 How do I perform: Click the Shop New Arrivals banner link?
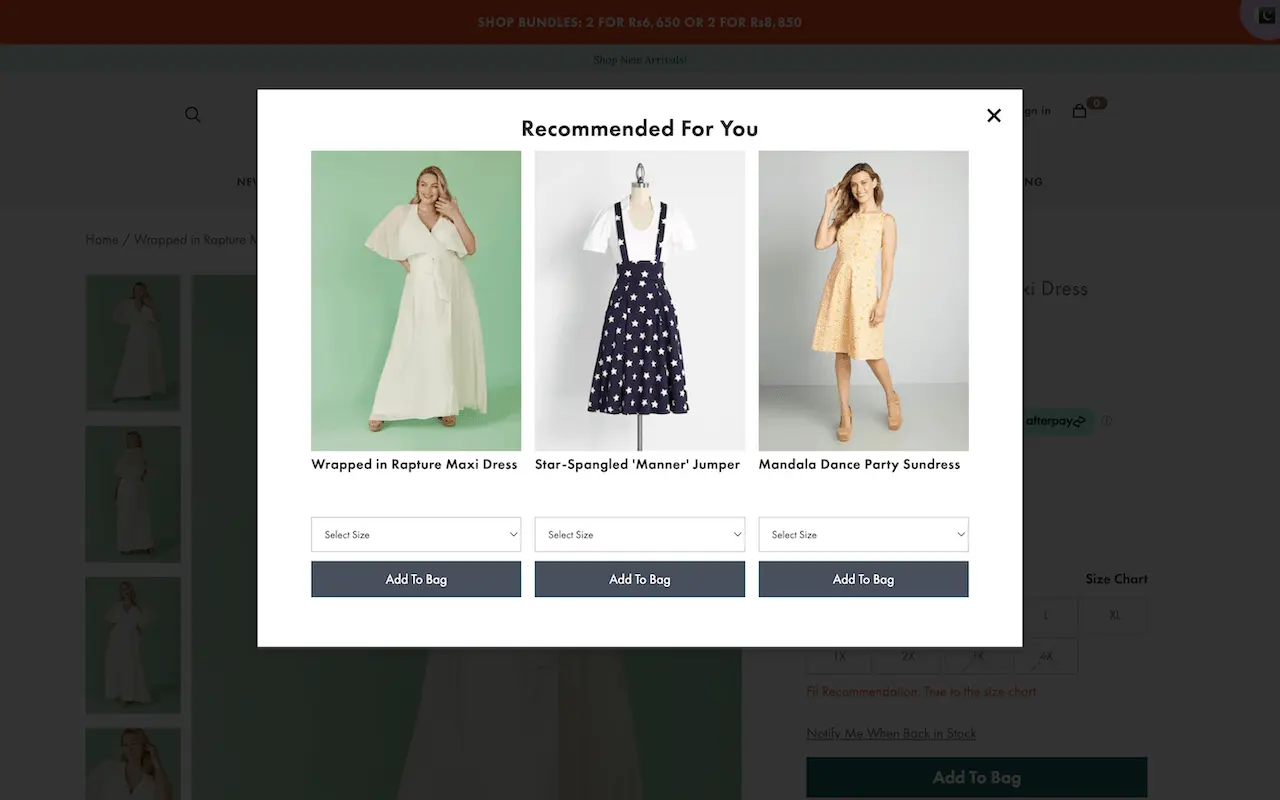(639, 59)
